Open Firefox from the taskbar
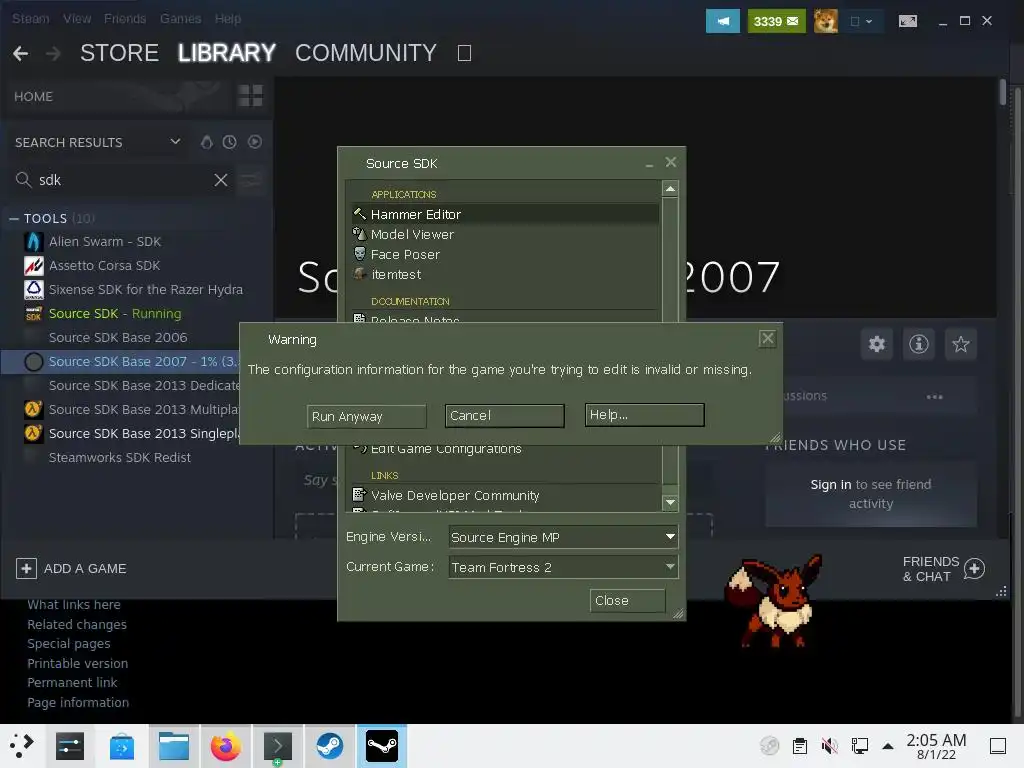 225,746
